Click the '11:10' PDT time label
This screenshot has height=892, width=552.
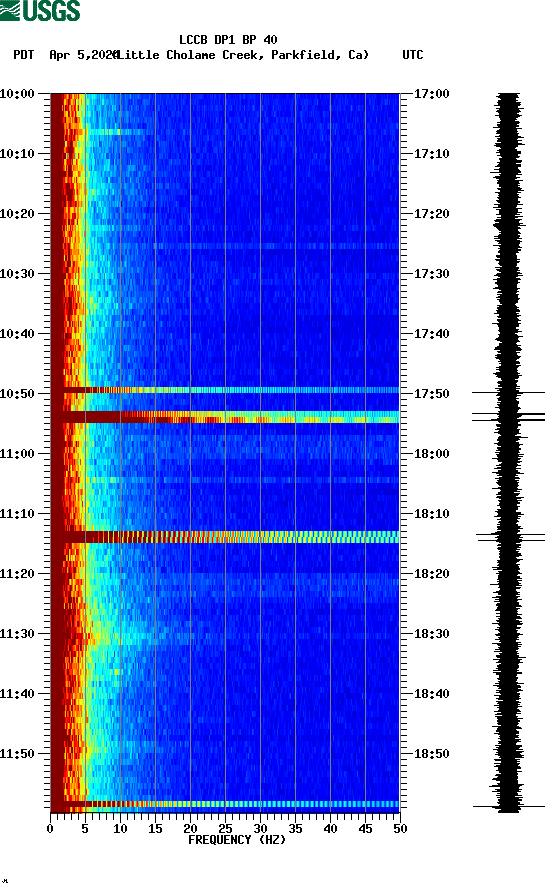17,514
